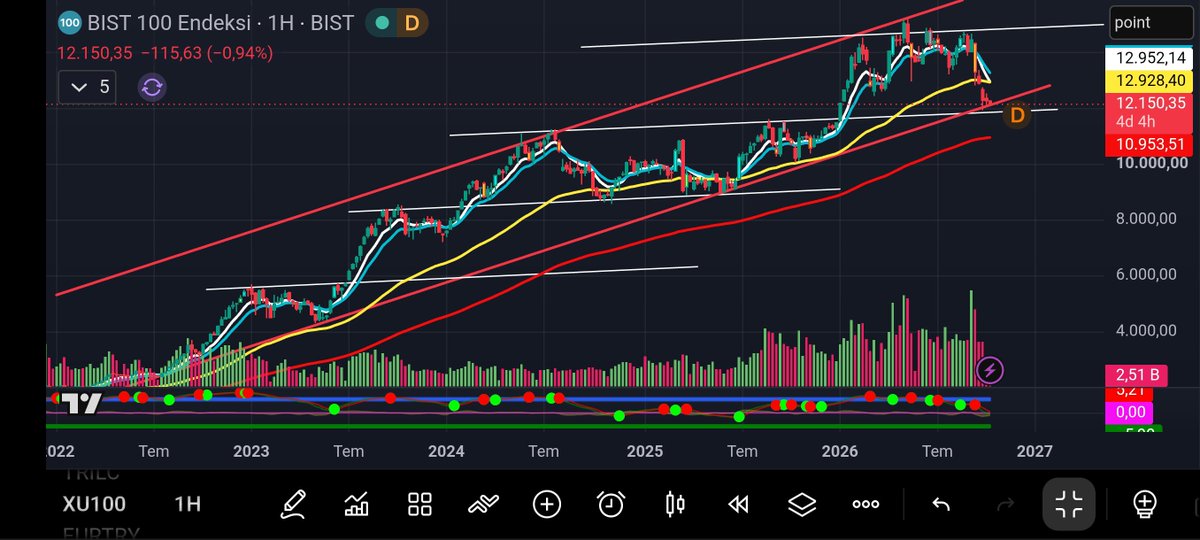Open the XU100 symbol search

point(94,504)
